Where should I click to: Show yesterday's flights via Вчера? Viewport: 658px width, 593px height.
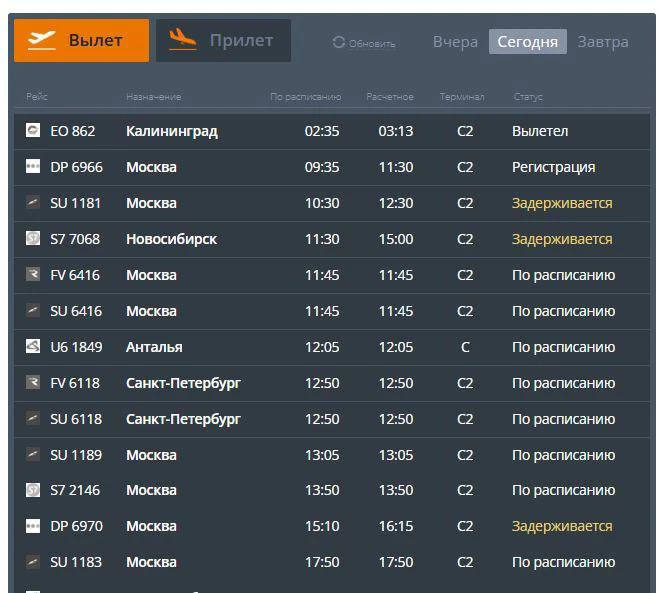(455, 42)
